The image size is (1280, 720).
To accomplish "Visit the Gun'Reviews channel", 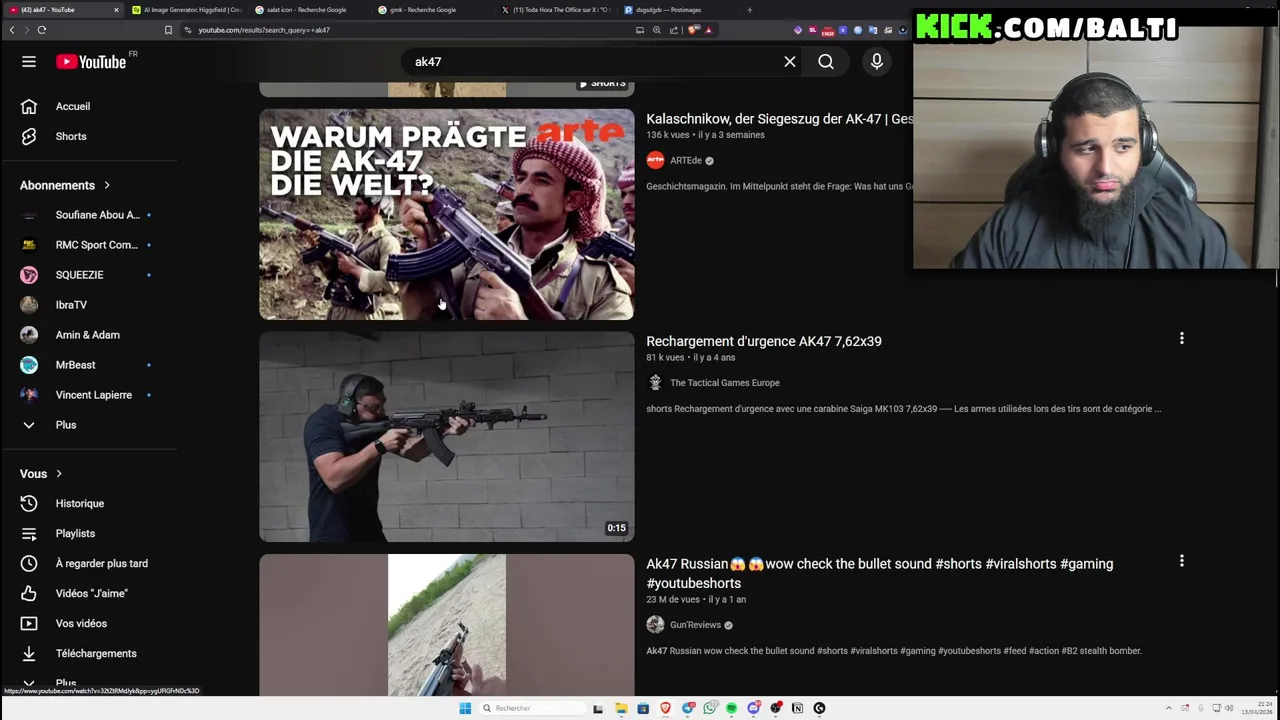I will pos(695,625).
